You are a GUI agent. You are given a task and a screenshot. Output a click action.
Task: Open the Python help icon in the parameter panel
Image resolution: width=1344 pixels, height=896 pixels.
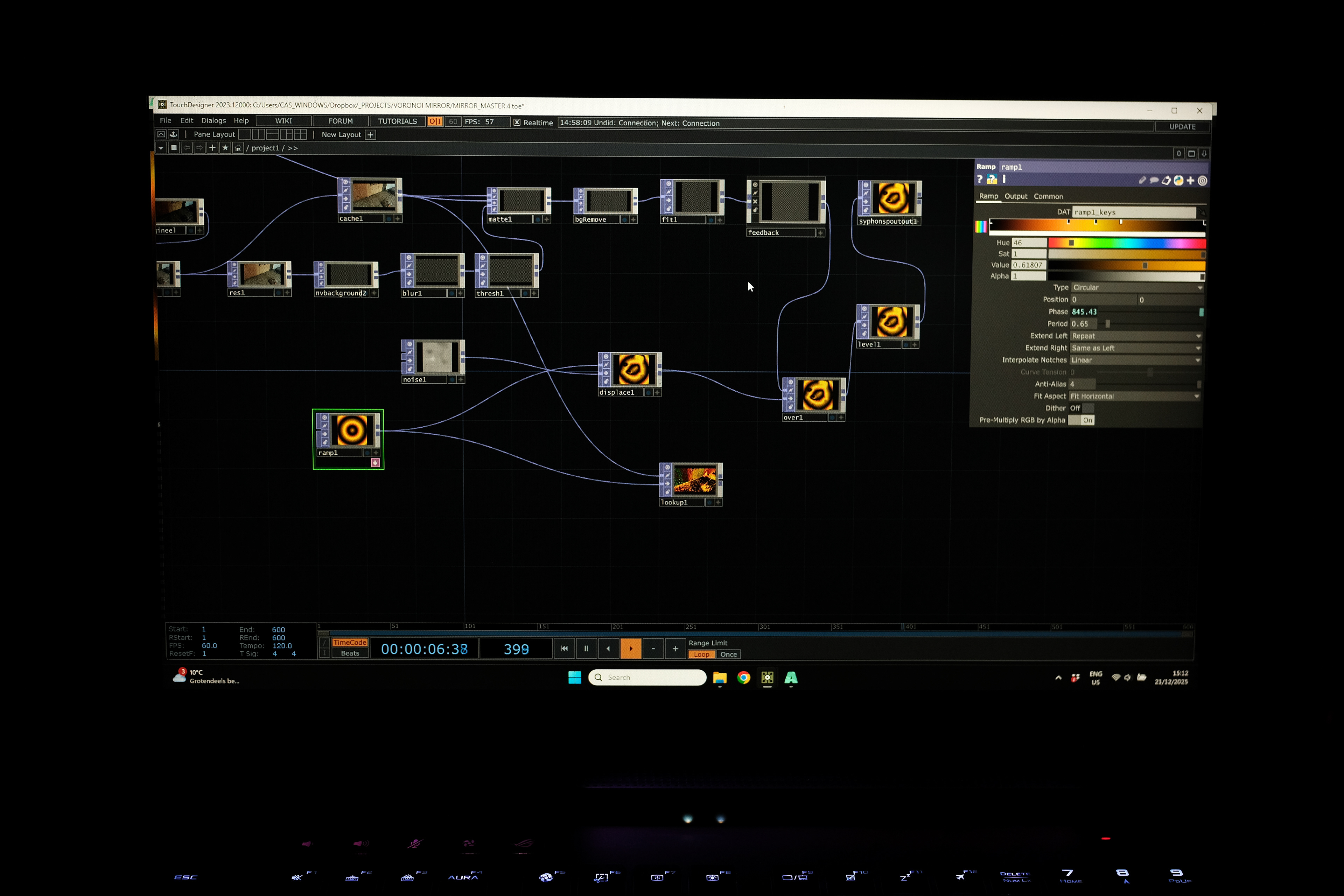click(x=992, y=180)
